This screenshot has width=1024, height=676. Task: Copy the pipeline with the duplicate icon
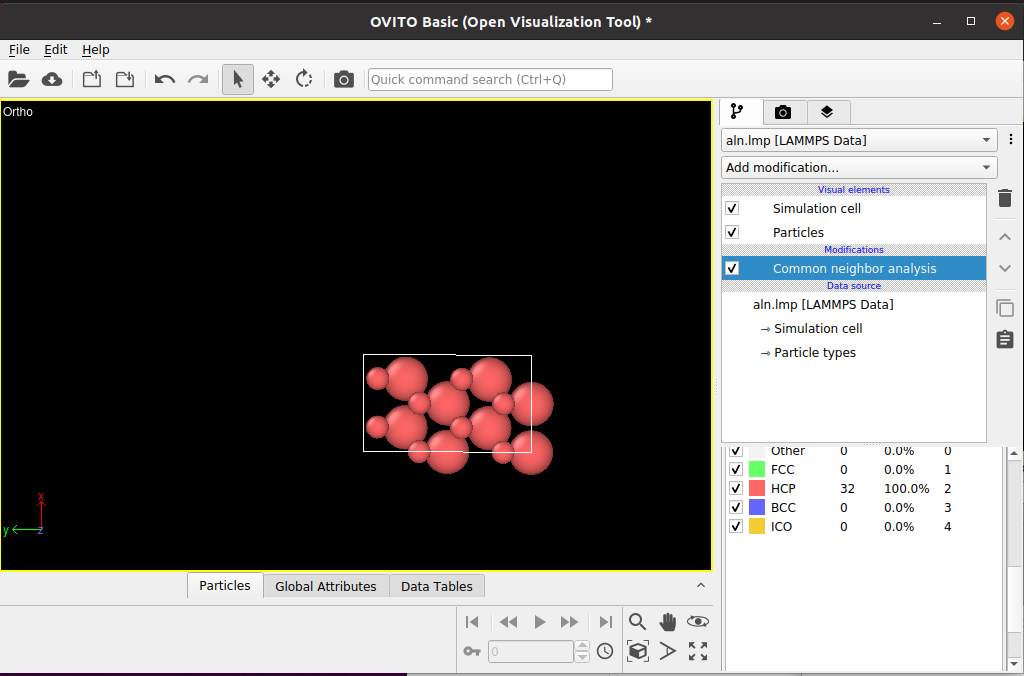[1005, 308]
